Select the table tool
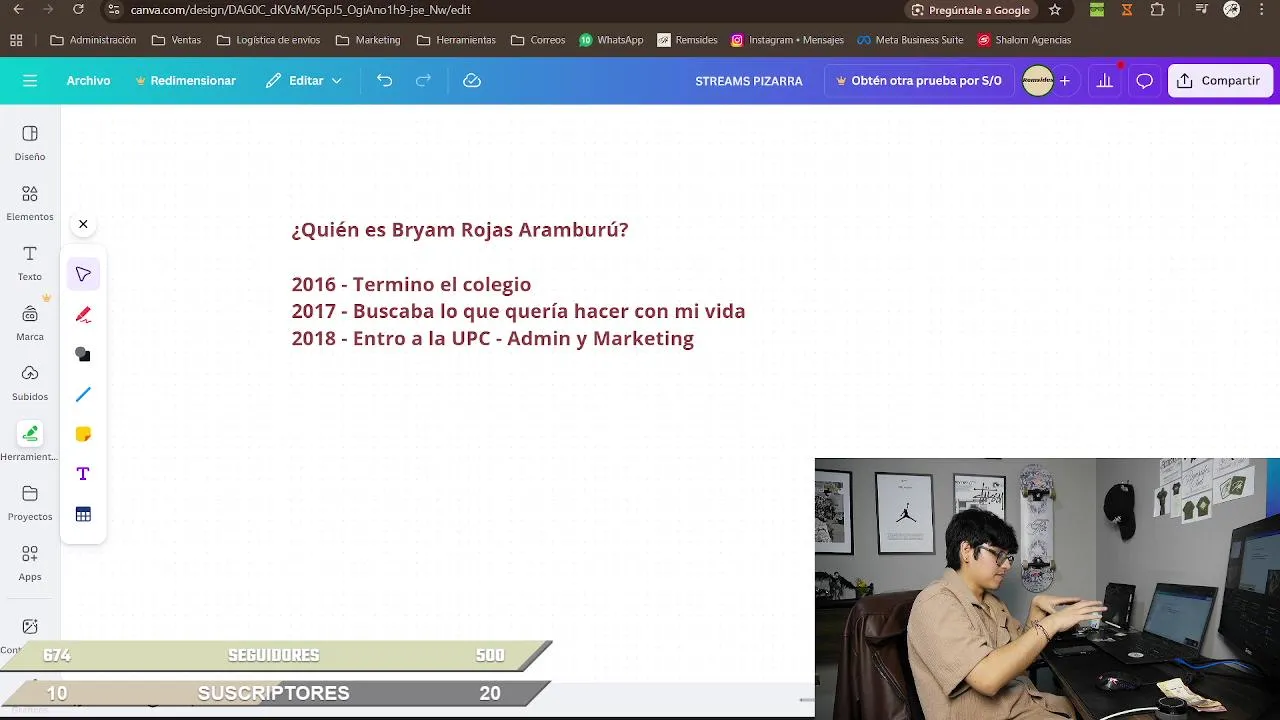The height and width of the screenshot is (720, 1280). (x=83, y=514)
